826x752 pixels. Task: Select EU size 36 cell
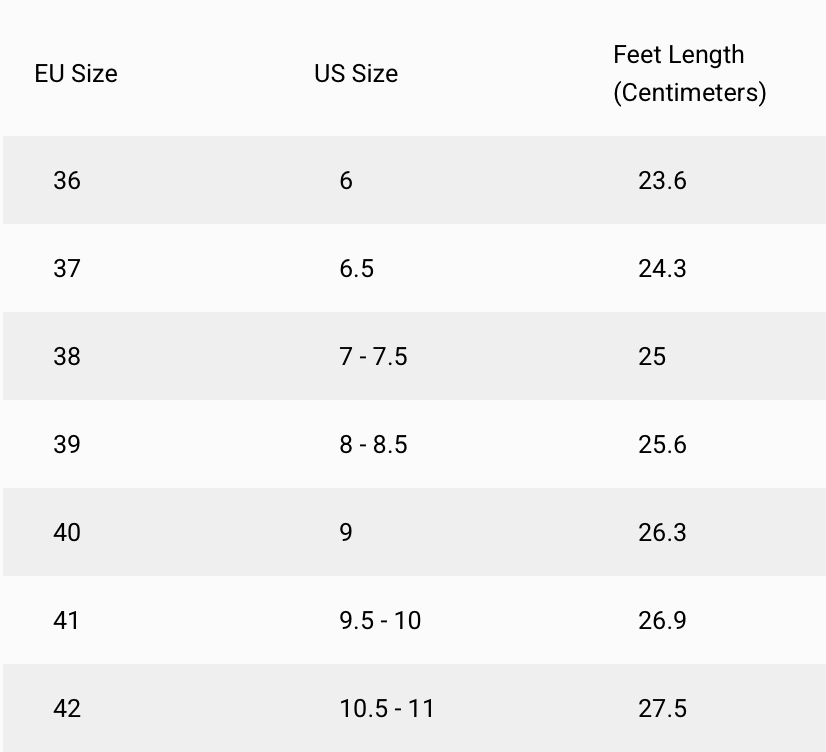pyautogui.click(x=67, y=181)
